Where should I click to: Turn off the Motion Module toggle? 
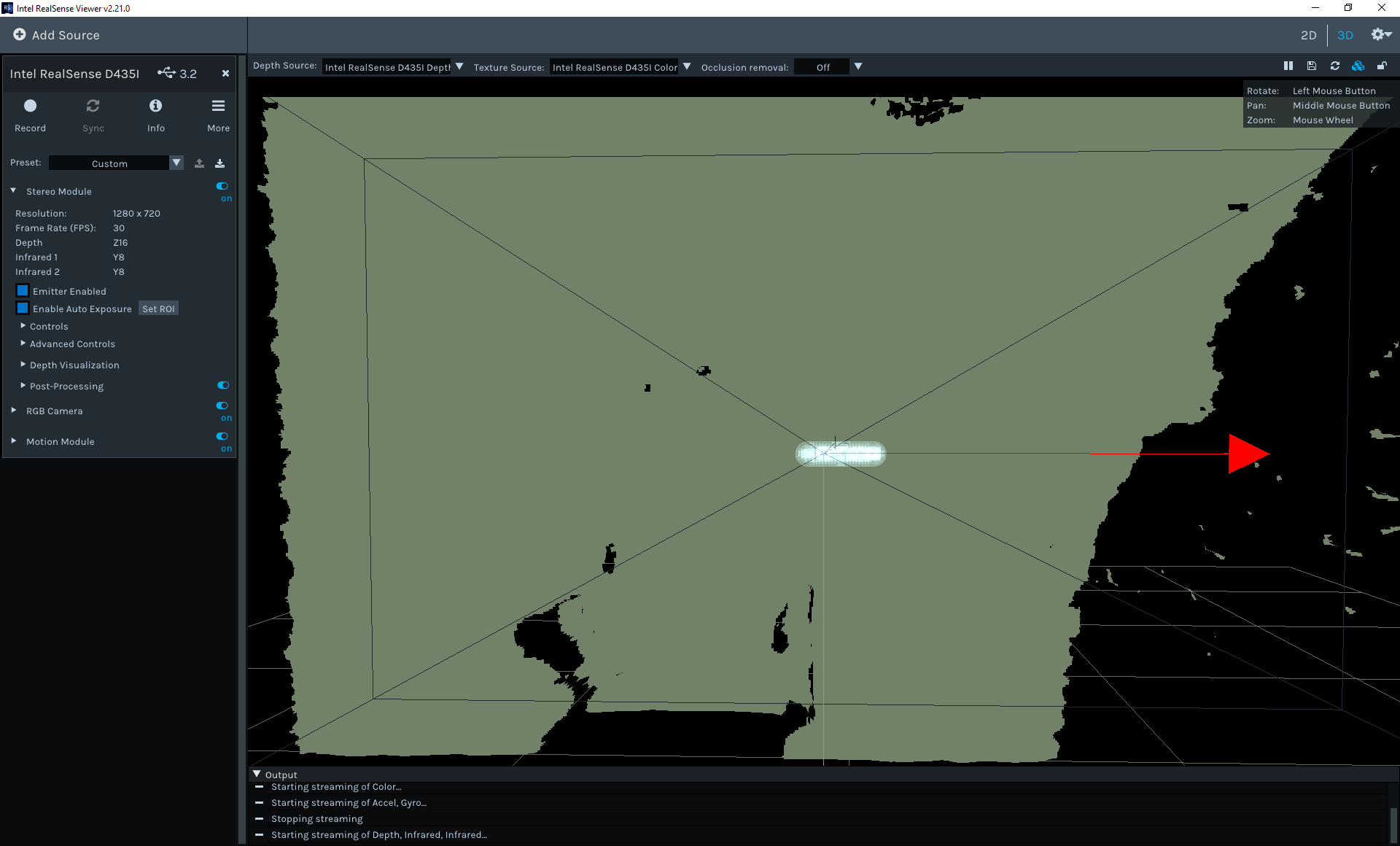pos(222,436)
